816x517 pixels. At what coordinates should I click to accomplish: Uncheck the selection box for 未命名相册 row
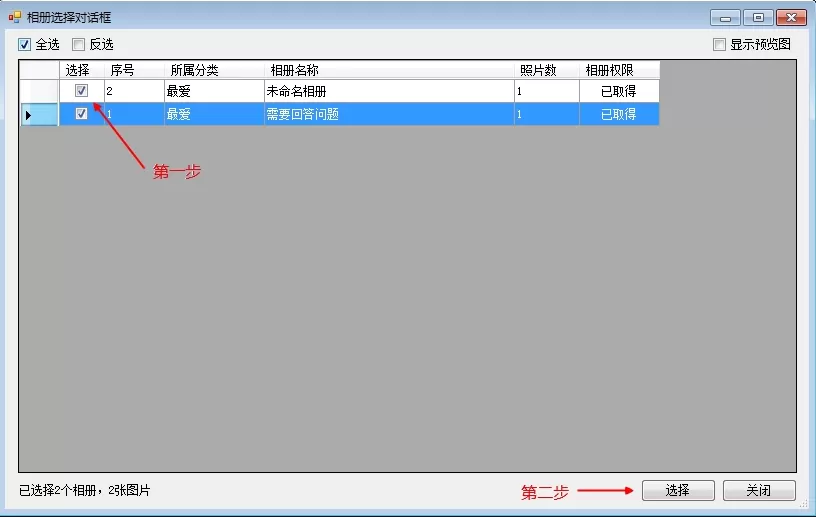click(x=81, y=91)
